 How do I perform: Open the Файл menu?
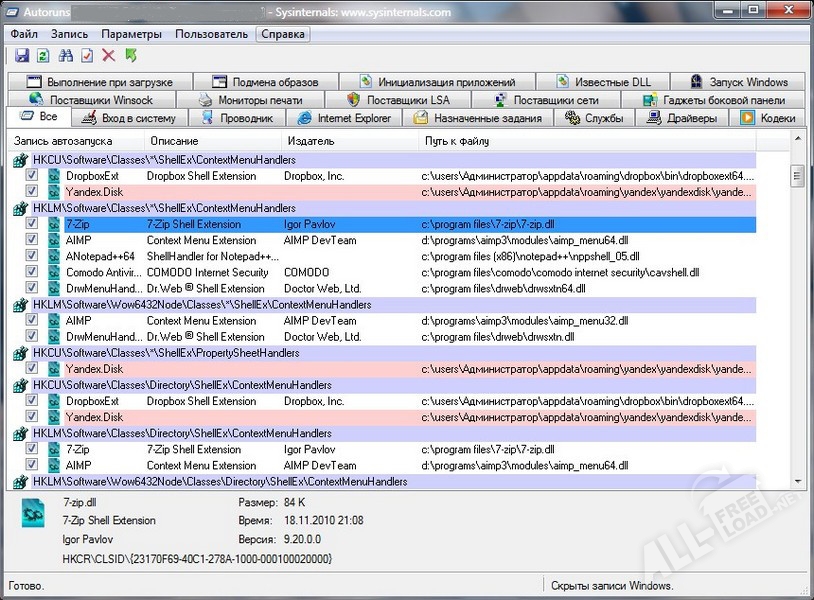coord(25,34)
